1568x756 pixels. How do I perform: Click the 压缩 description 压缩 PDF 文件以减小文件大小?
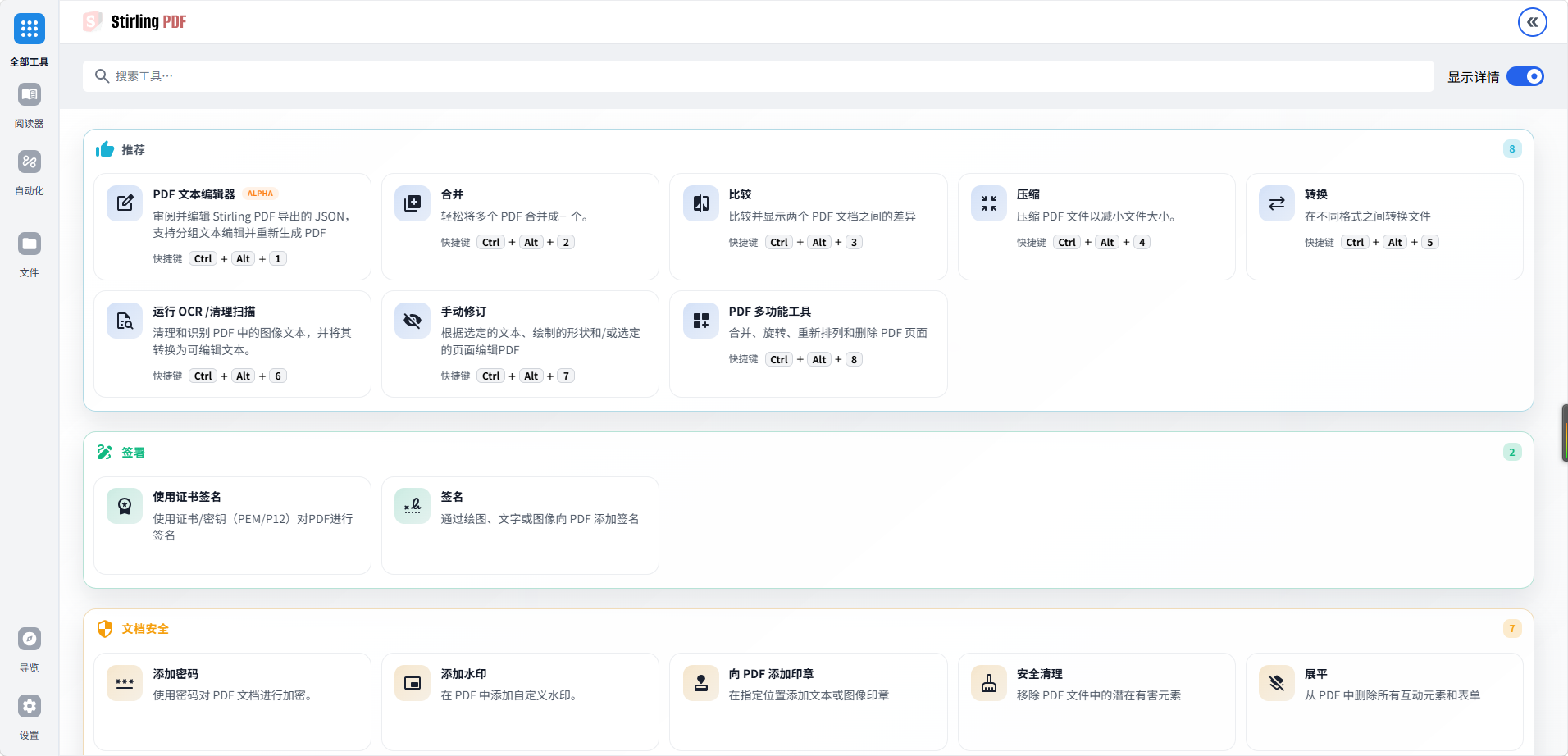tap(1097, 216)
